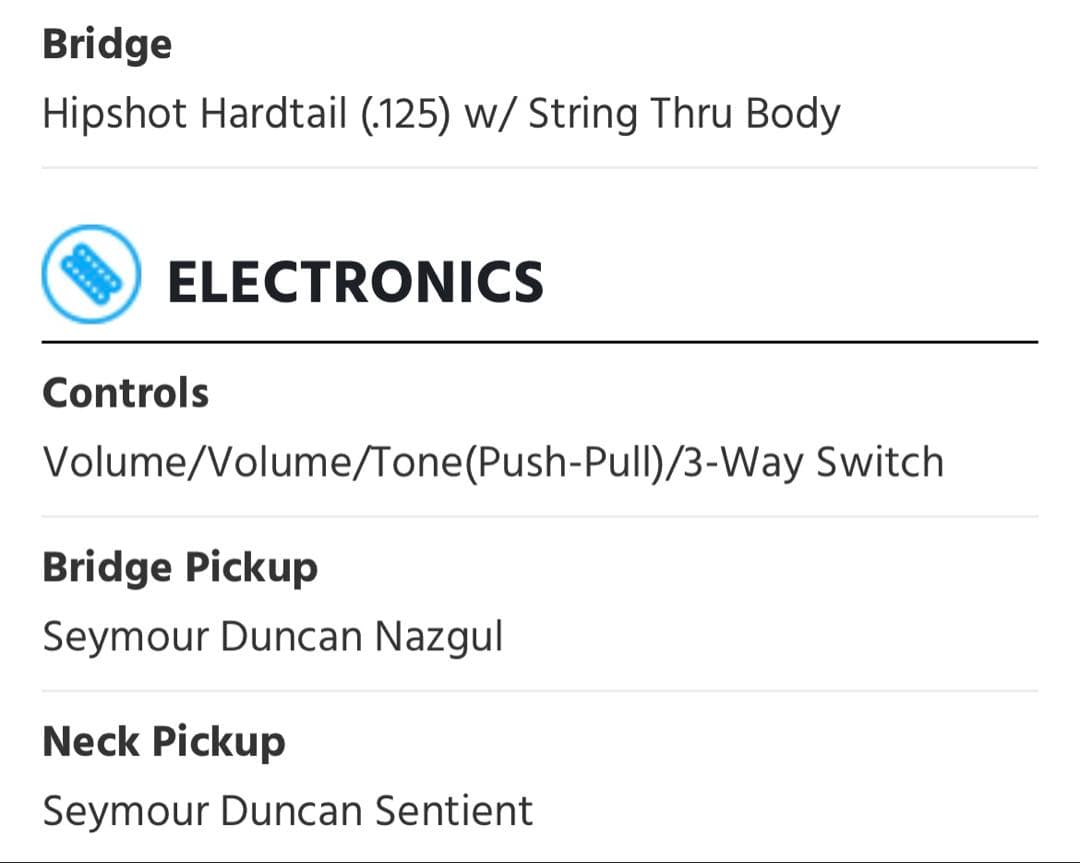
Task: Tap the String Thru Body text
Action: coord(684,114)
